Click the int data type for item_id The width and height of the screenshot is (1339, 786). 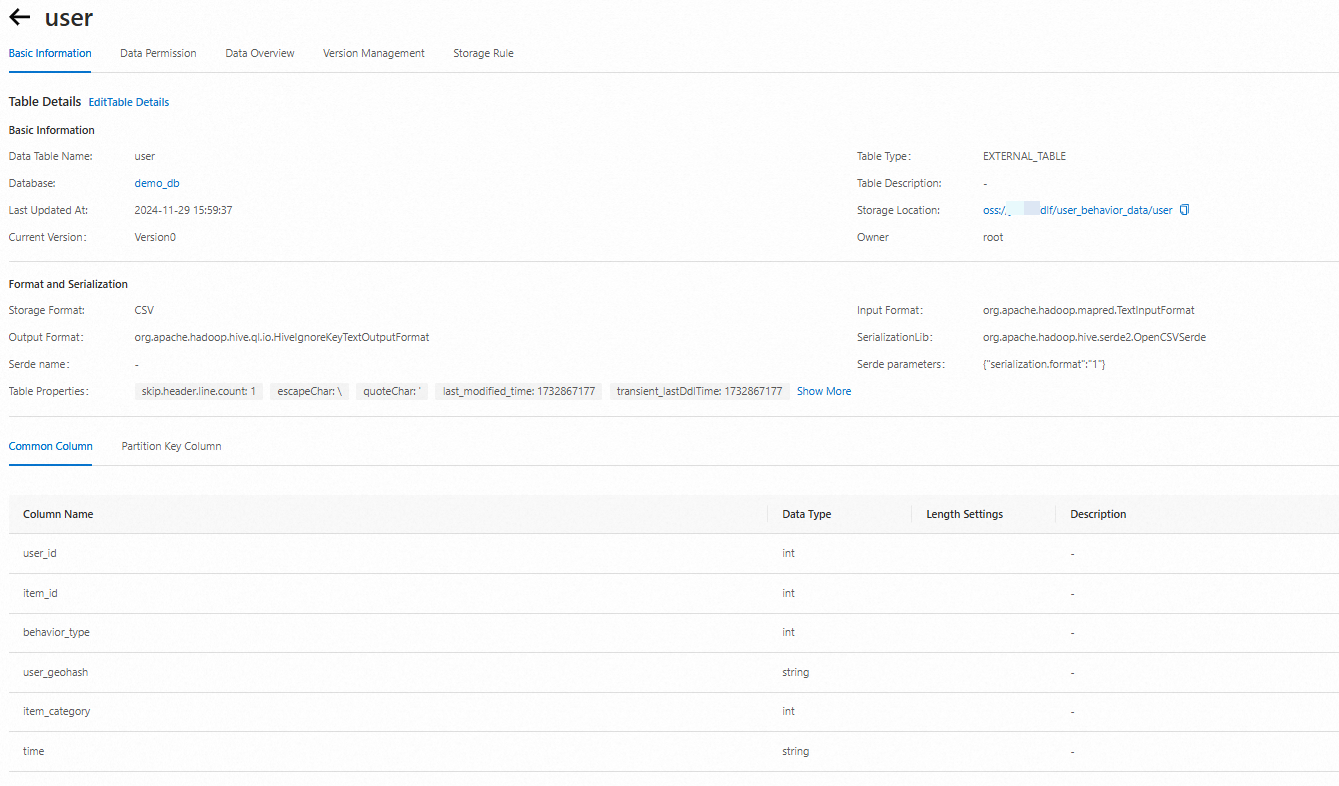click(x=789, y=593)
